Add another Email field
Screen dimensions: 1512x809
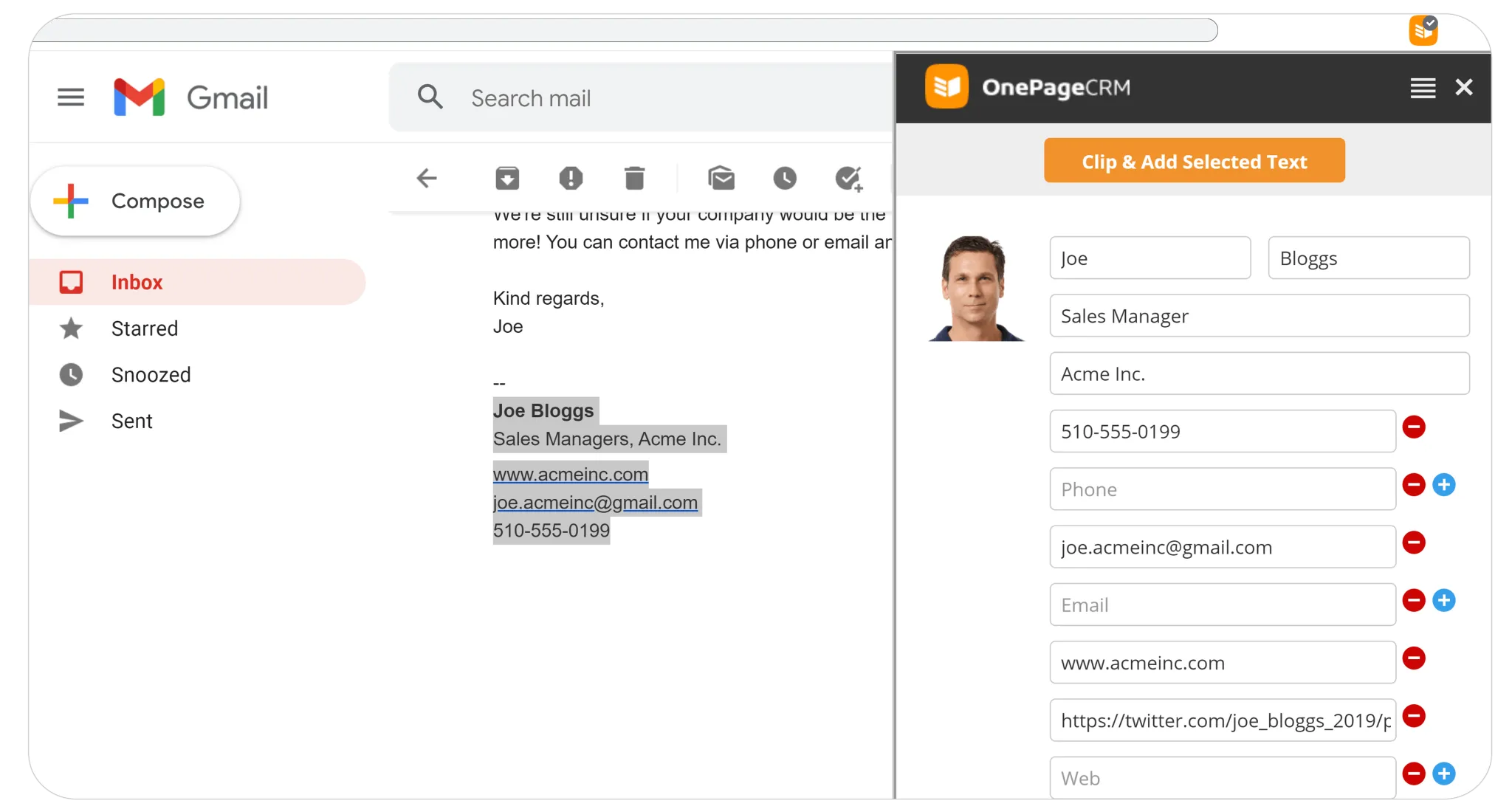1444,600
